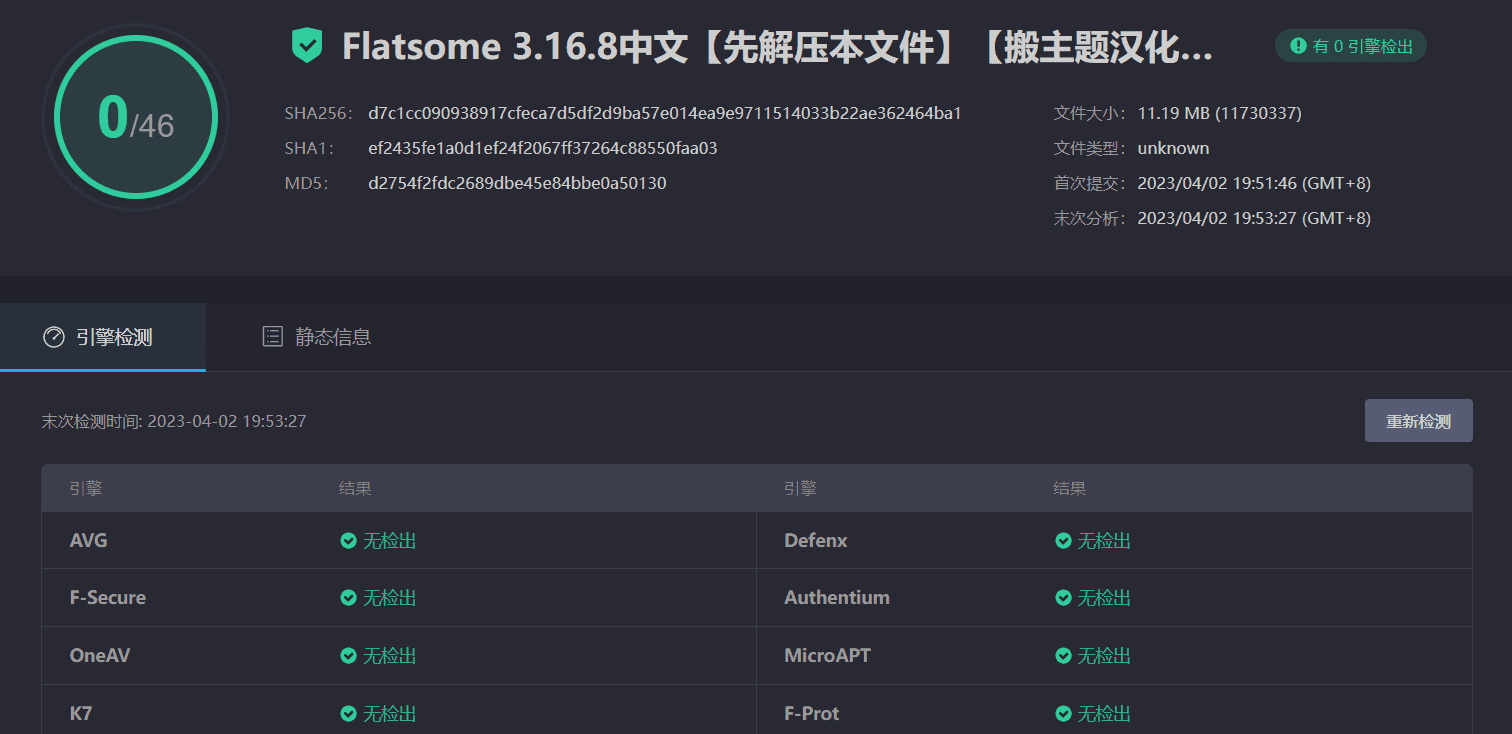Click the SHA256 label
Screen dimensions: 1512x734
(319, 113)
